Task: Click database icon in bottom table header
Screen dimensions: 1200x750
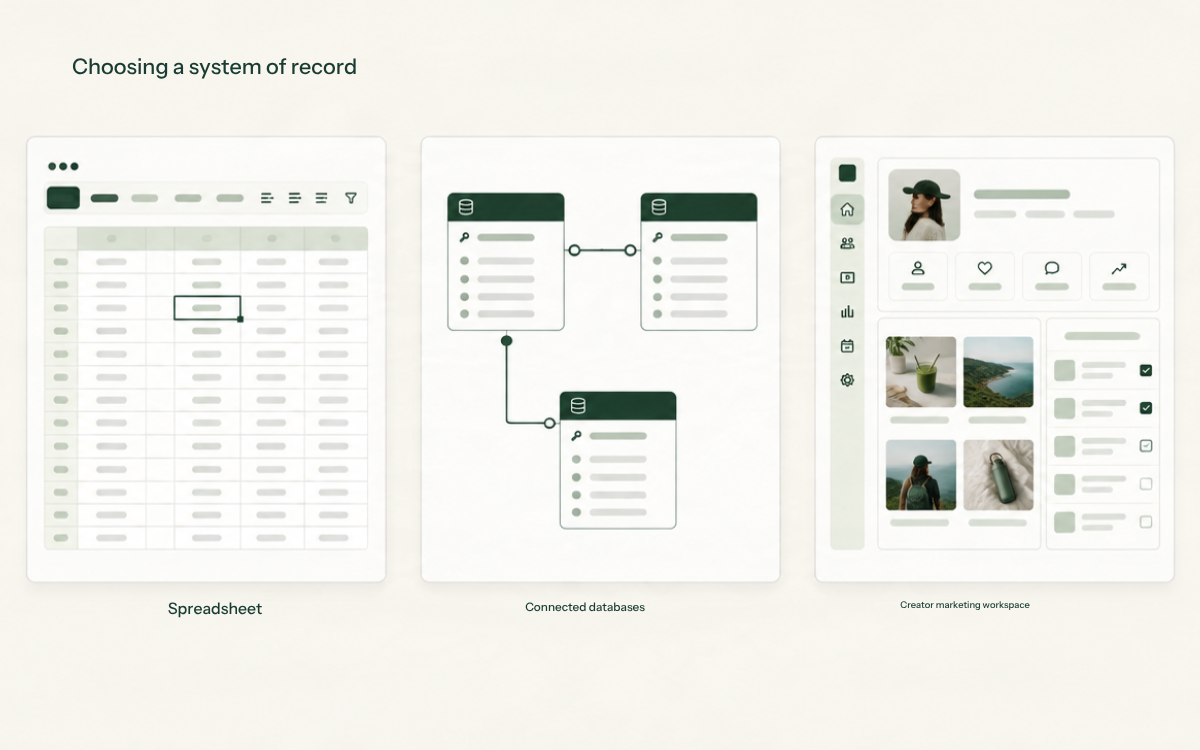Action: point(577,406)
